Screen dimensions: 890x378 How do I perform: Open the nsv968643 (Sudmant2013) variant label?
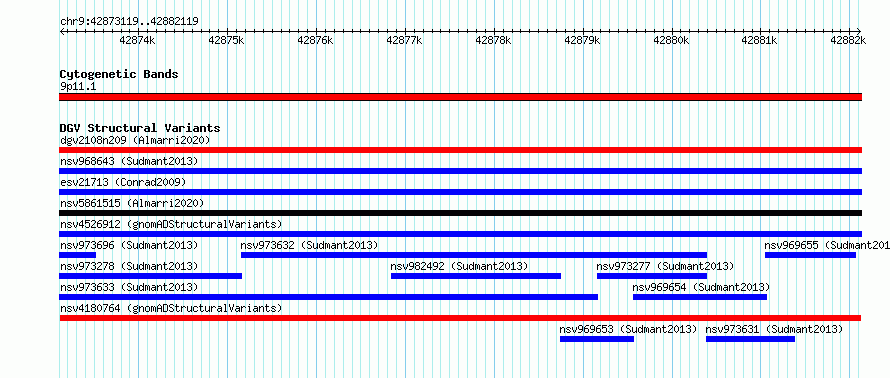point(129,161)
